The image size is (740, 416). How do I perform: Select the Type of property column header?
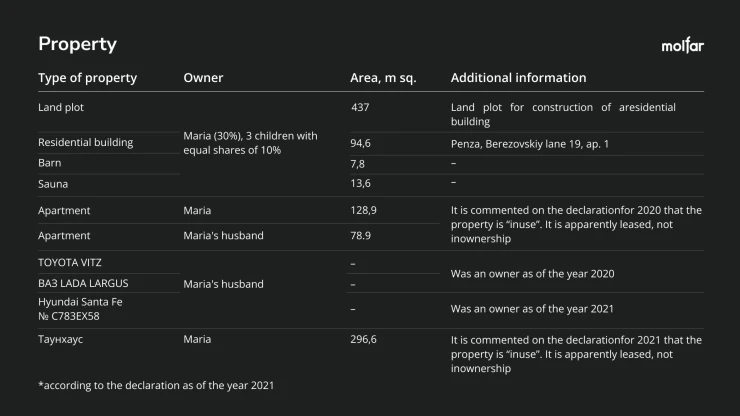coord(87,78)
